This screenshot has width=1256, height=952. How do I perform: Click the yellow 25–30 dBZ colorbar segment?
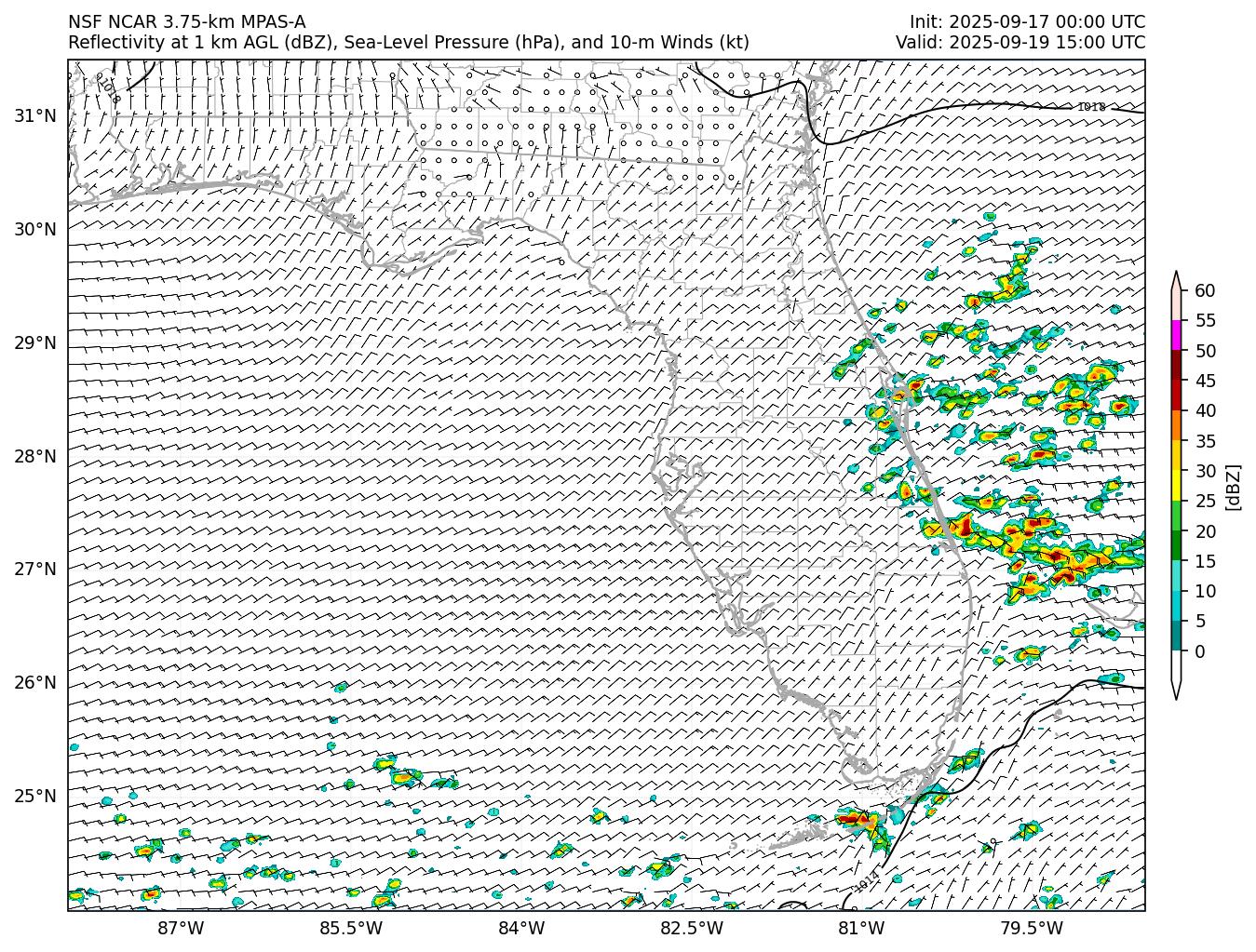pos(1176,486)
